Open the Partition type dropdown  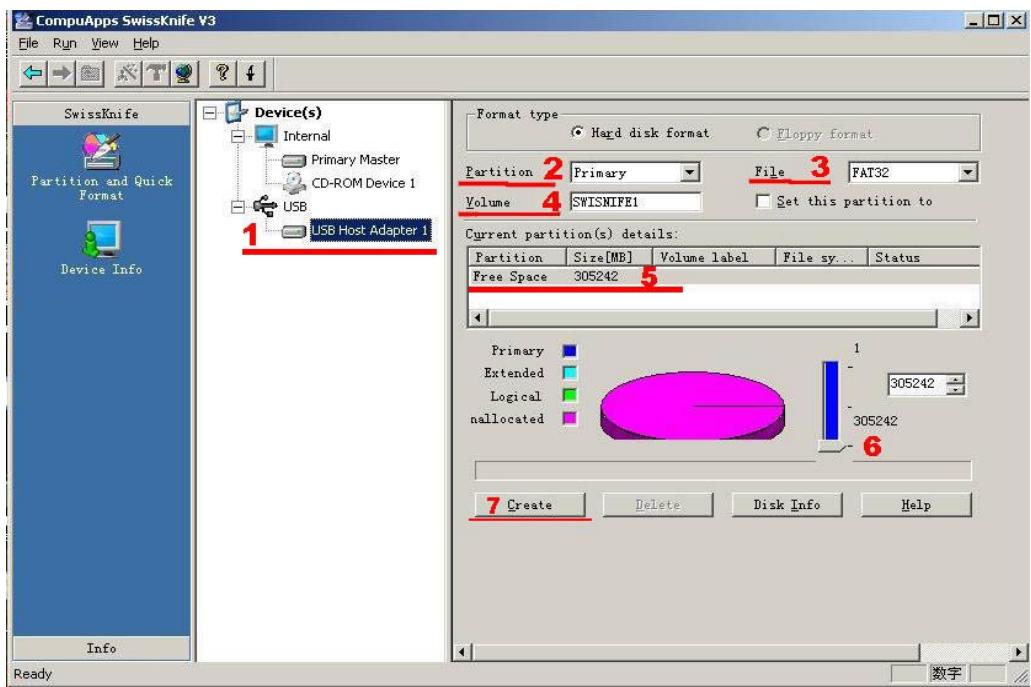click(688, 173)
